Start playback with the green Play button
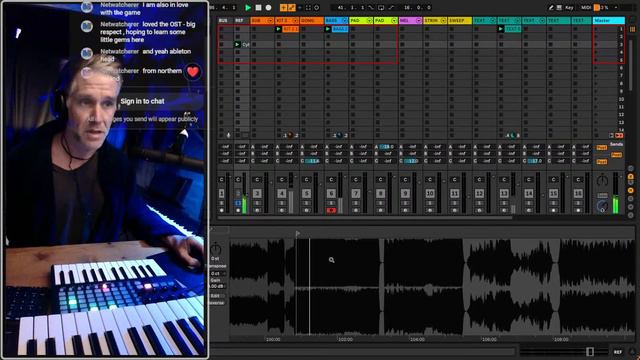640x360 pixels. (x=248, y=7)
